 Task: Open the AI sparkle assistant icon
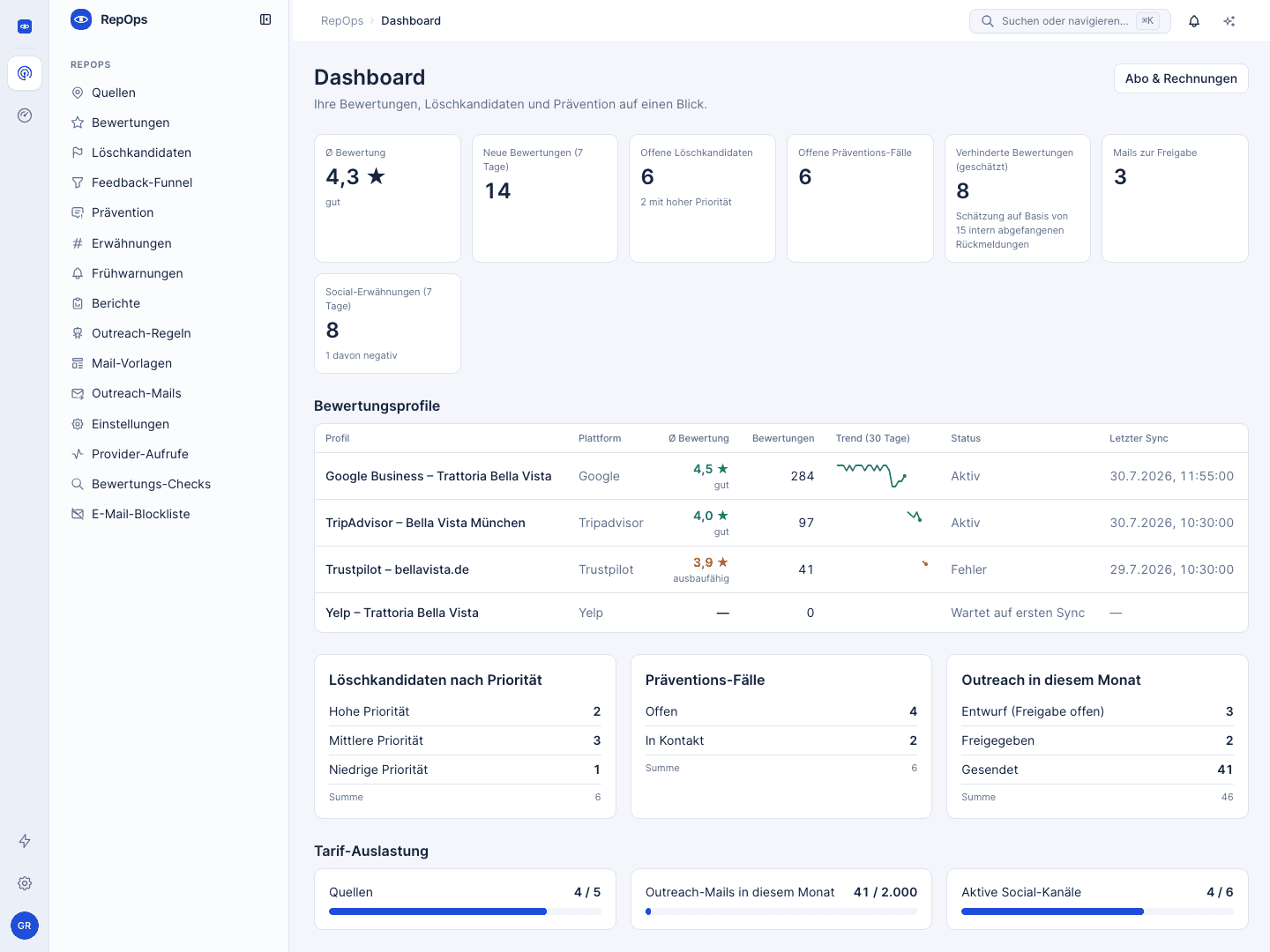click(1229, 21)
